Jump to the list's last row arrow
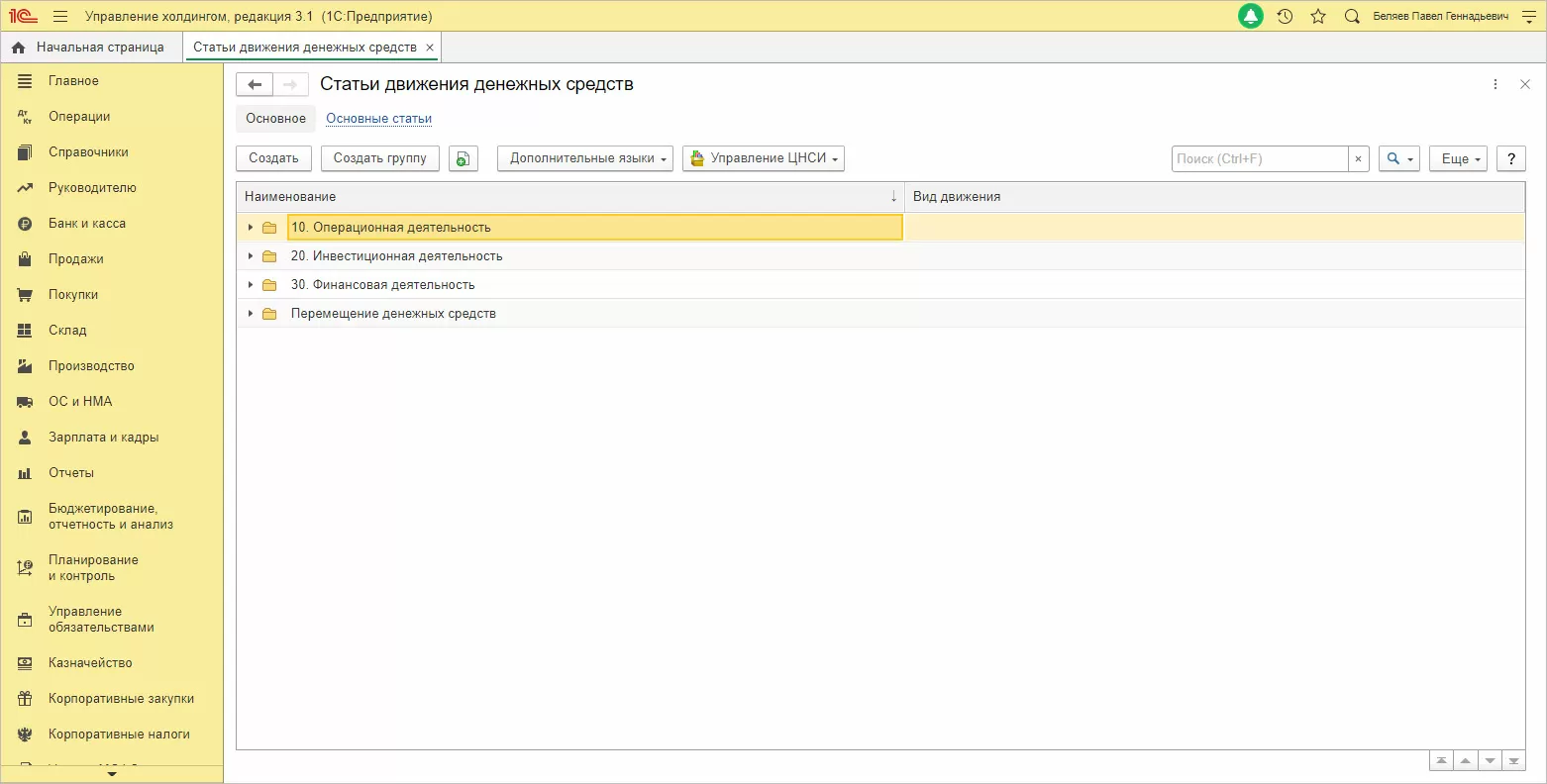 coord(1513,761)
